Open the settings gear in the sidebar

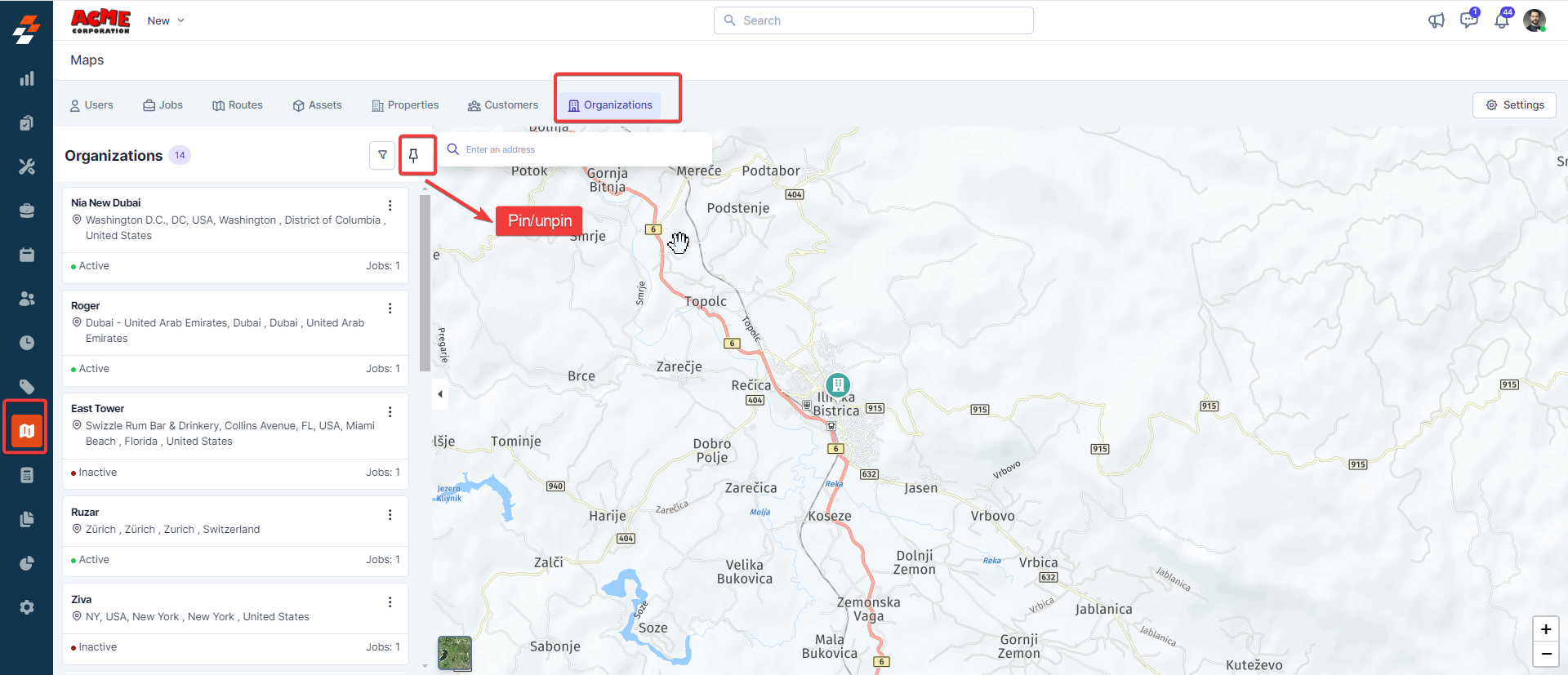coord(26,607)
